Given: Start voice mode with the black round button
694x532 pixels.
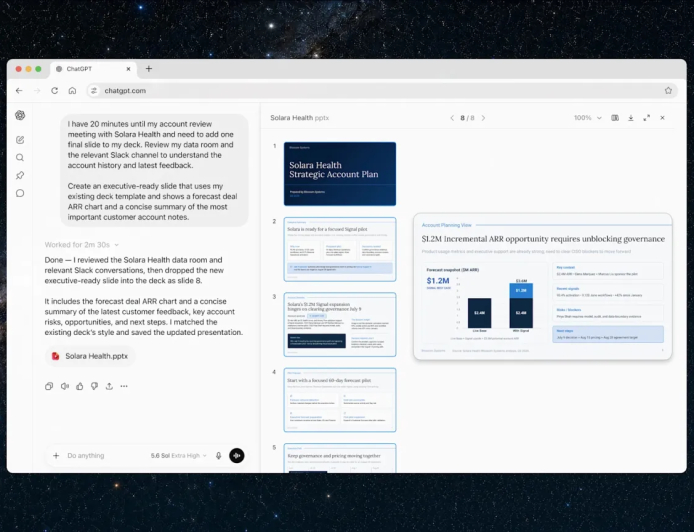Looking at the screenshot, I should (237, 455).
